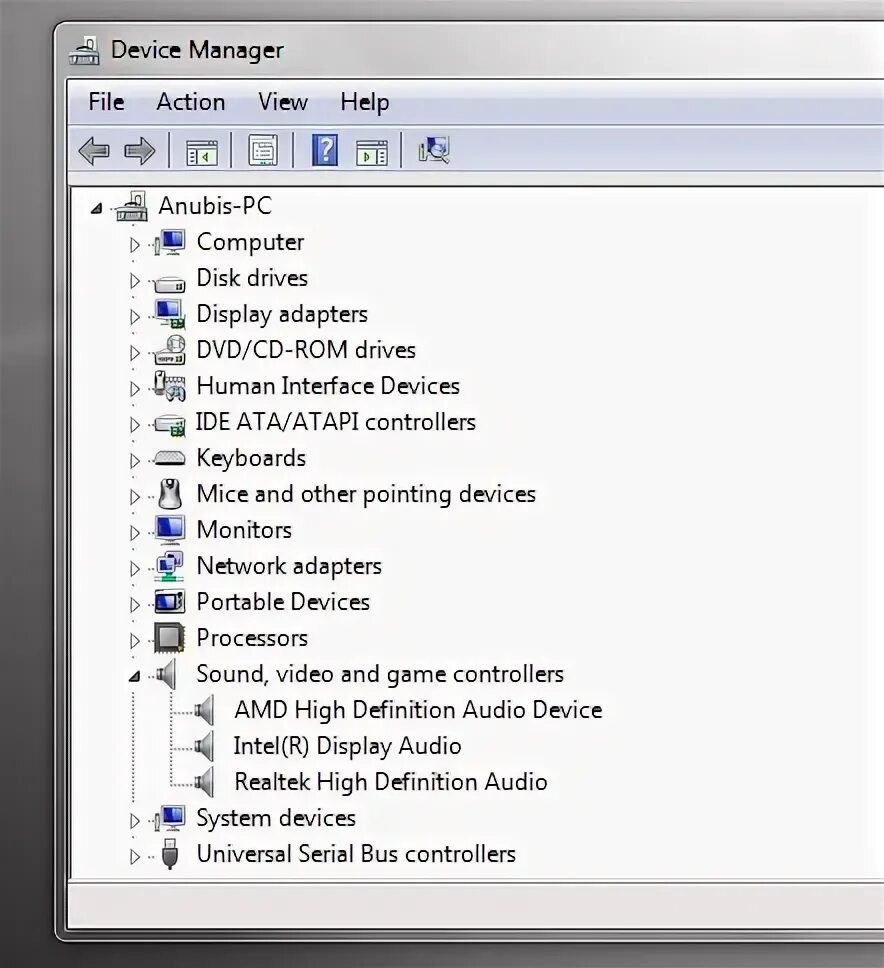Expand the Computer category arrow

135,244
